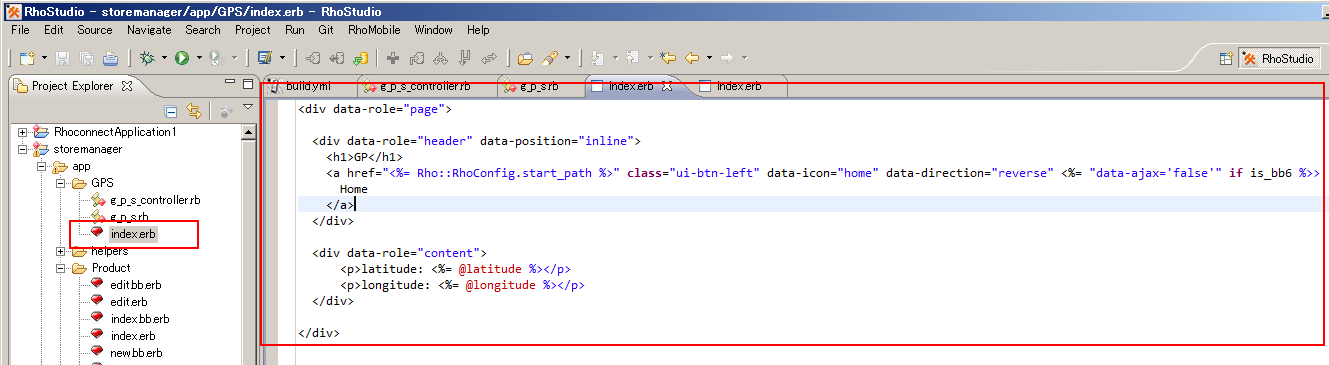
Task: Close the active index.erb editor tab
Action: (x=667, y=87)
